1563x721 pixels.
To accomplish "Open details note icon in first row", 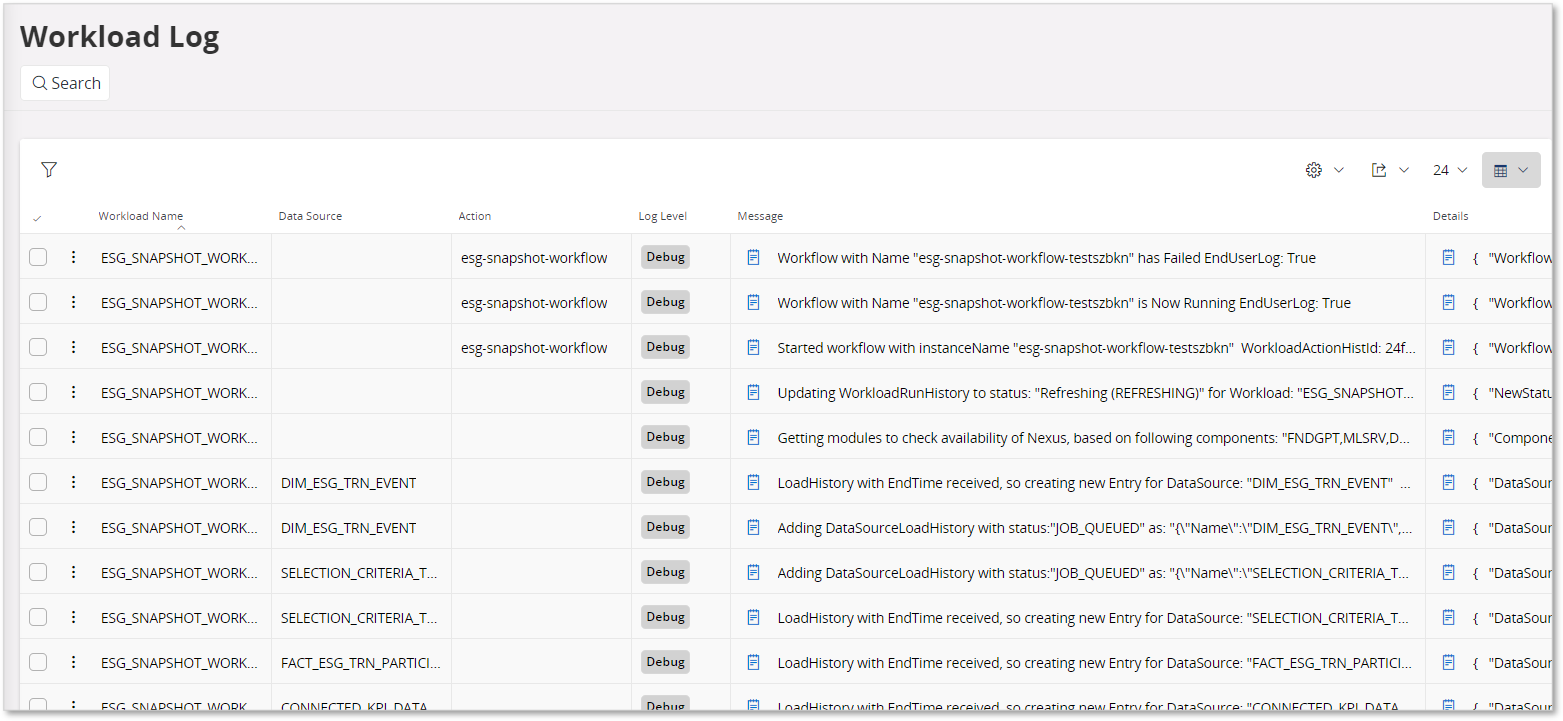I will [x=1448, y=258].
